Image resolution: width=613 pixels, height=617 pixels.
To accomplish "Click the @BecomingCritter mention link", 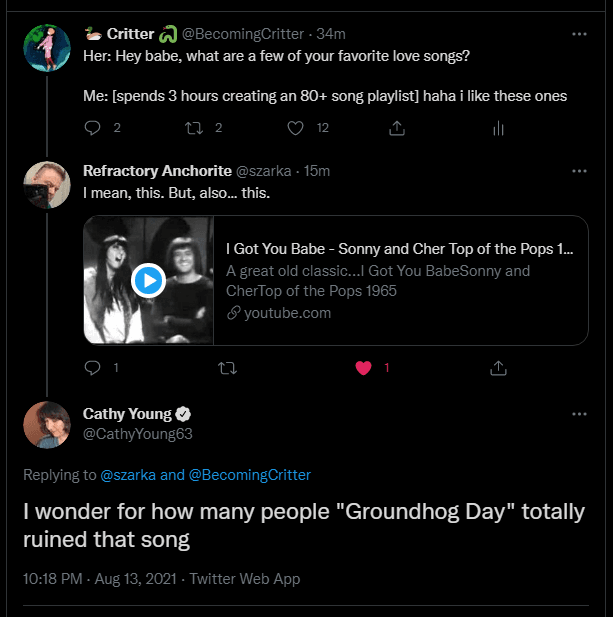I will tap(249, 475).
